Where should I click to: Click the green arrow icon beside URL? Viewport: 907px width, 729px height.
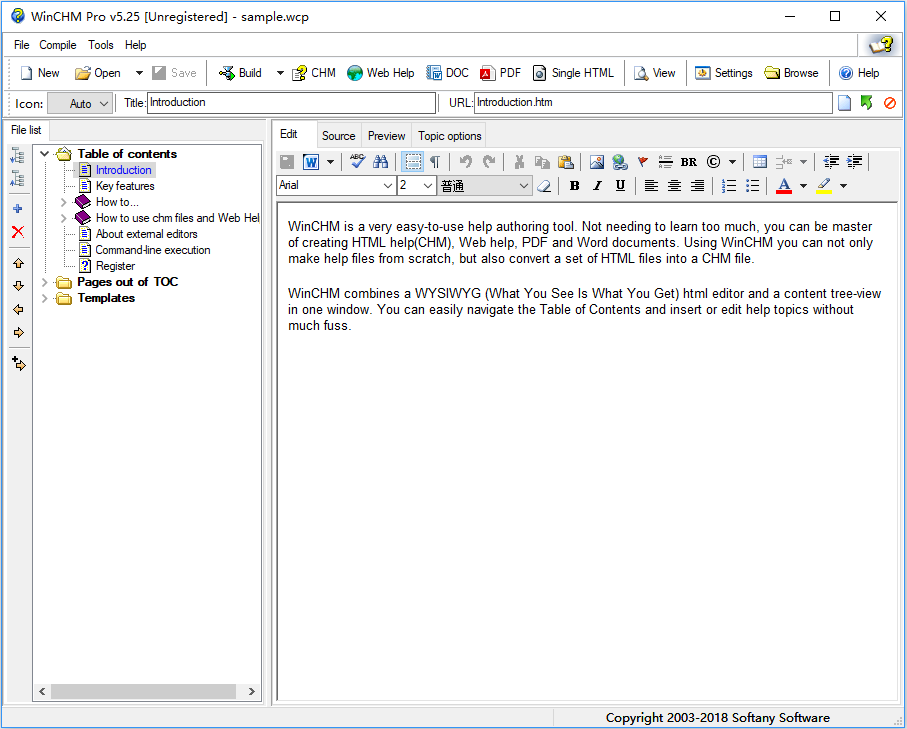pyautogui.click(x=867, y=103)
